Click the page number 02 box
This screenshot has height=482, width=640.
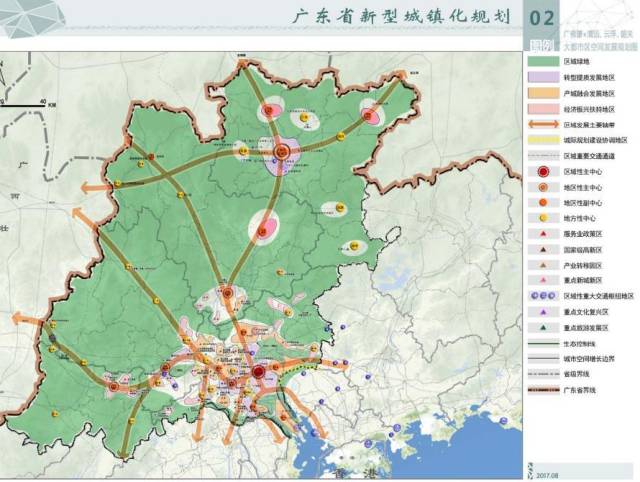coord(542,18)
